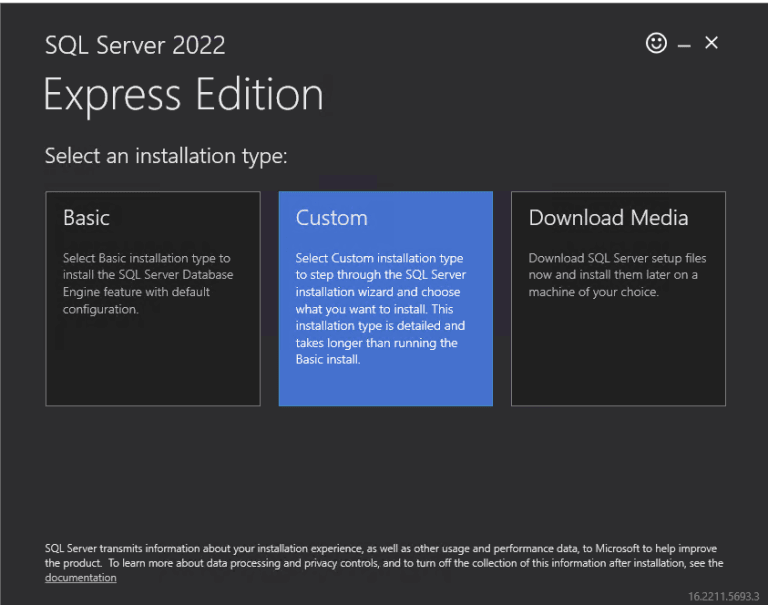Click the "Express Edition" heading
Screen dimensions: 768x605
coord(183,95)
